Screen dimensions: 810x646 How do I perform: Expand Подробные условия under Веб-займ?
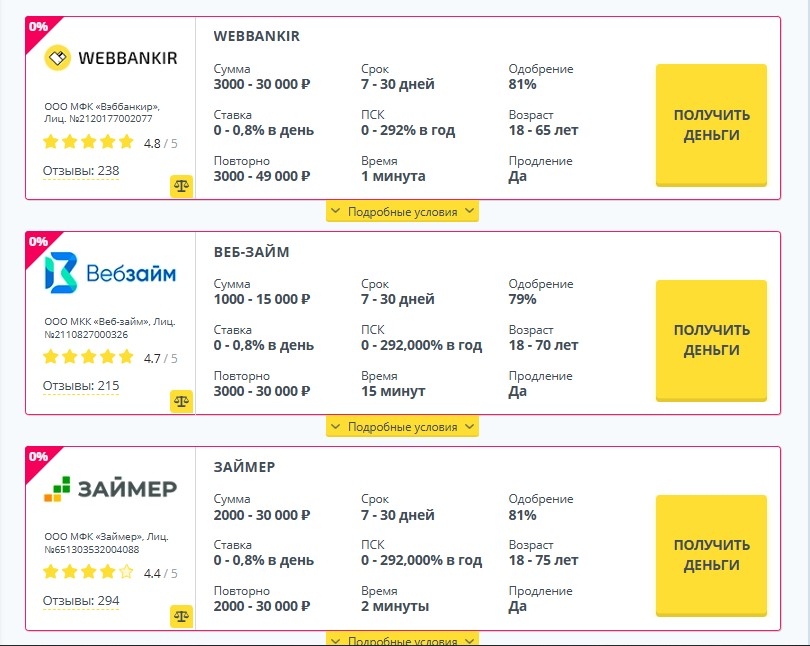tap(402, 427)
